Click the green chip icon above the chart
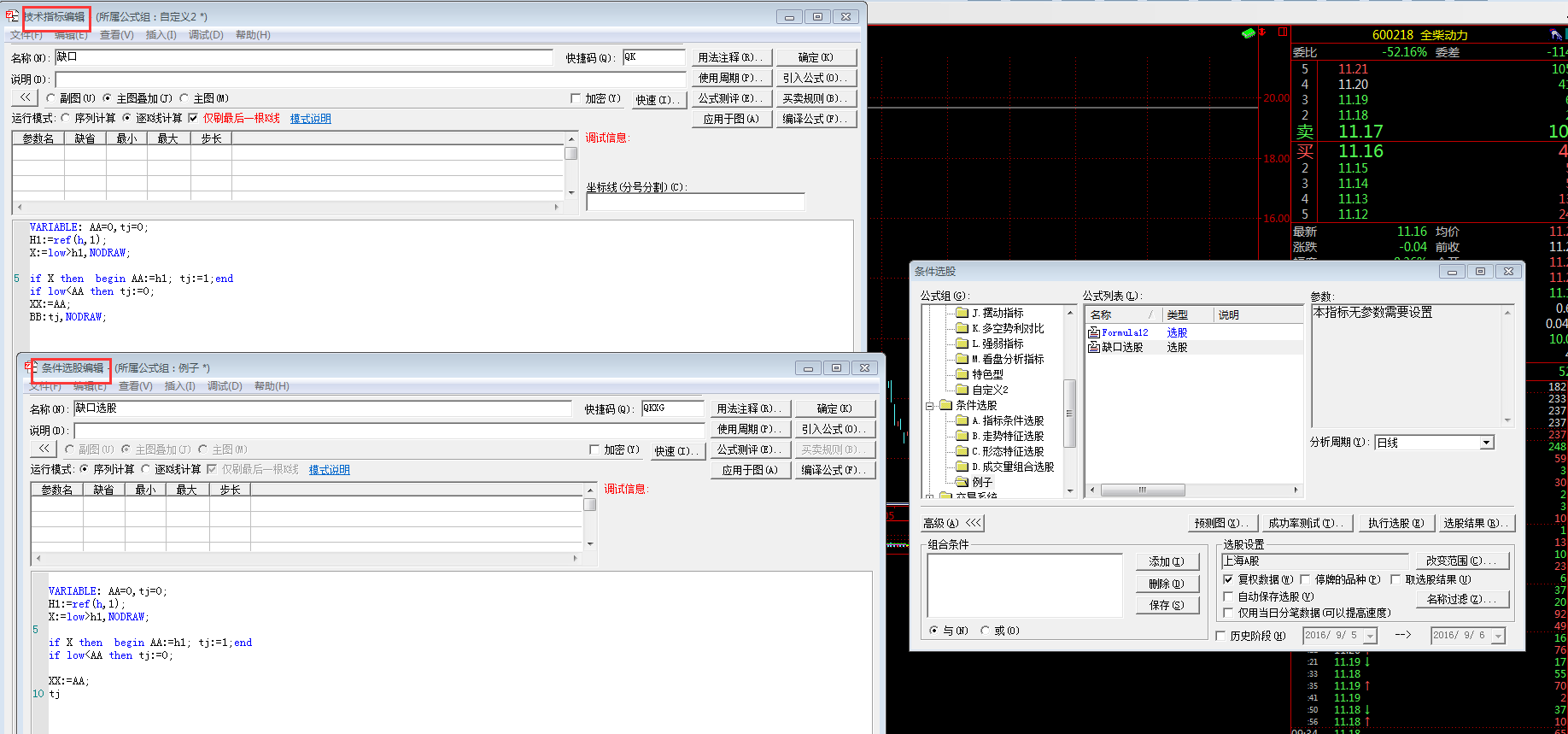Image resolution: width=1568 pixels, height=734 pixels. (x=1248, y=33)
